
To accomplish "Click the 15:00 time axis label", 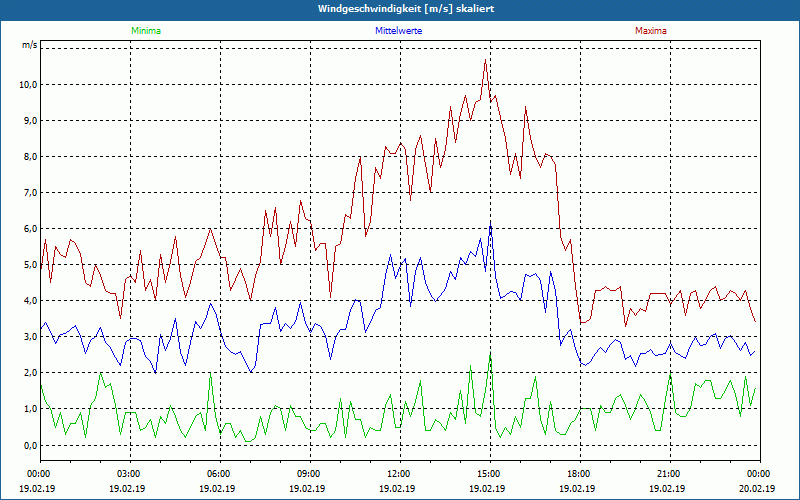I will coord(490,474).
